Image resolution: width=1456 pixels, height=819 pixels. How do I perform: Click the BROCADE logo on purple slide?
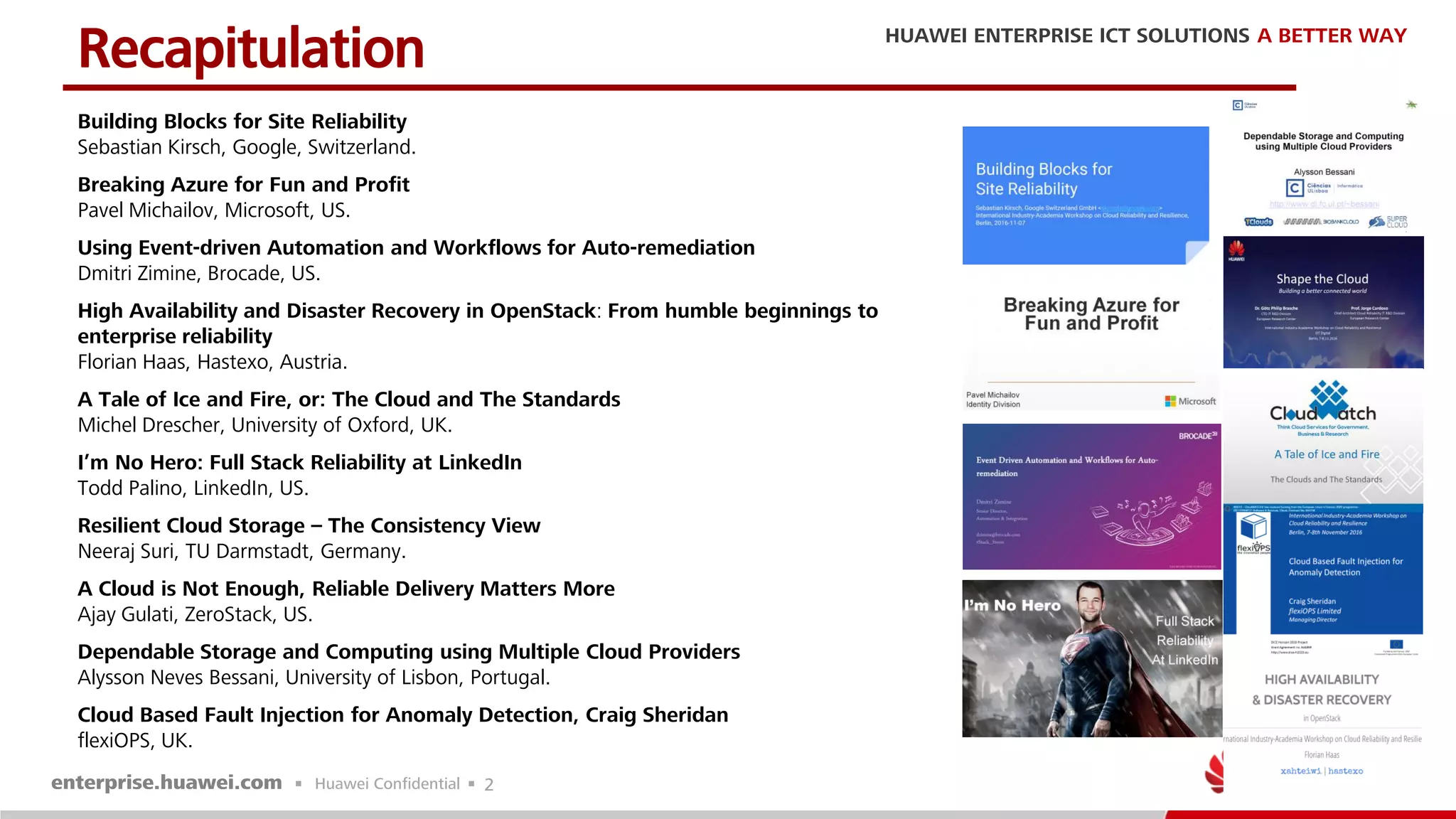coord(1197,436)
